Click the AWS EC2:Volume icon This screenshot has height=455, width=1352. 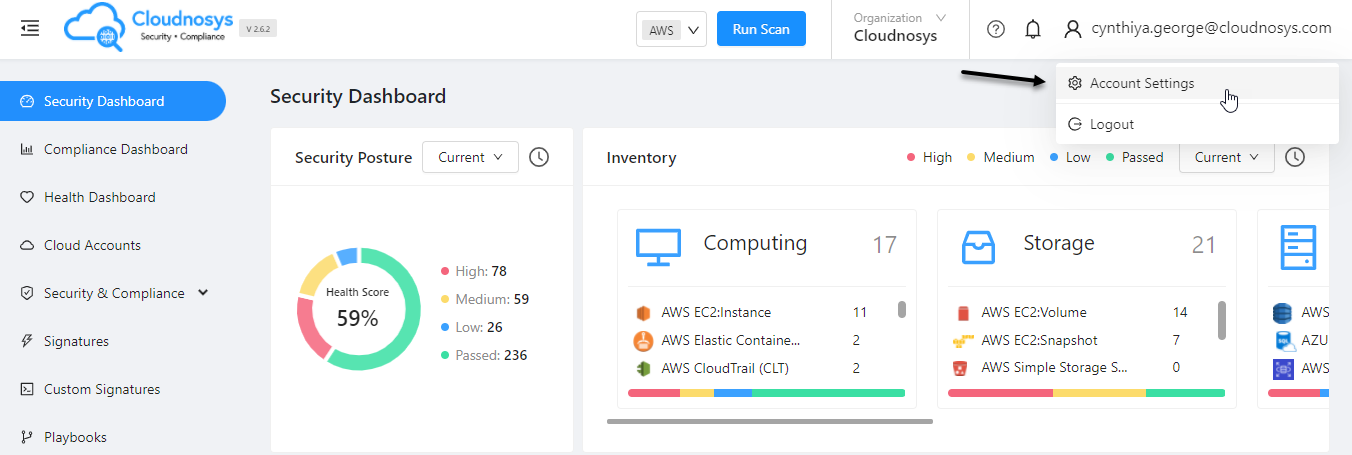pyautogui.click(x=963, y=313)
